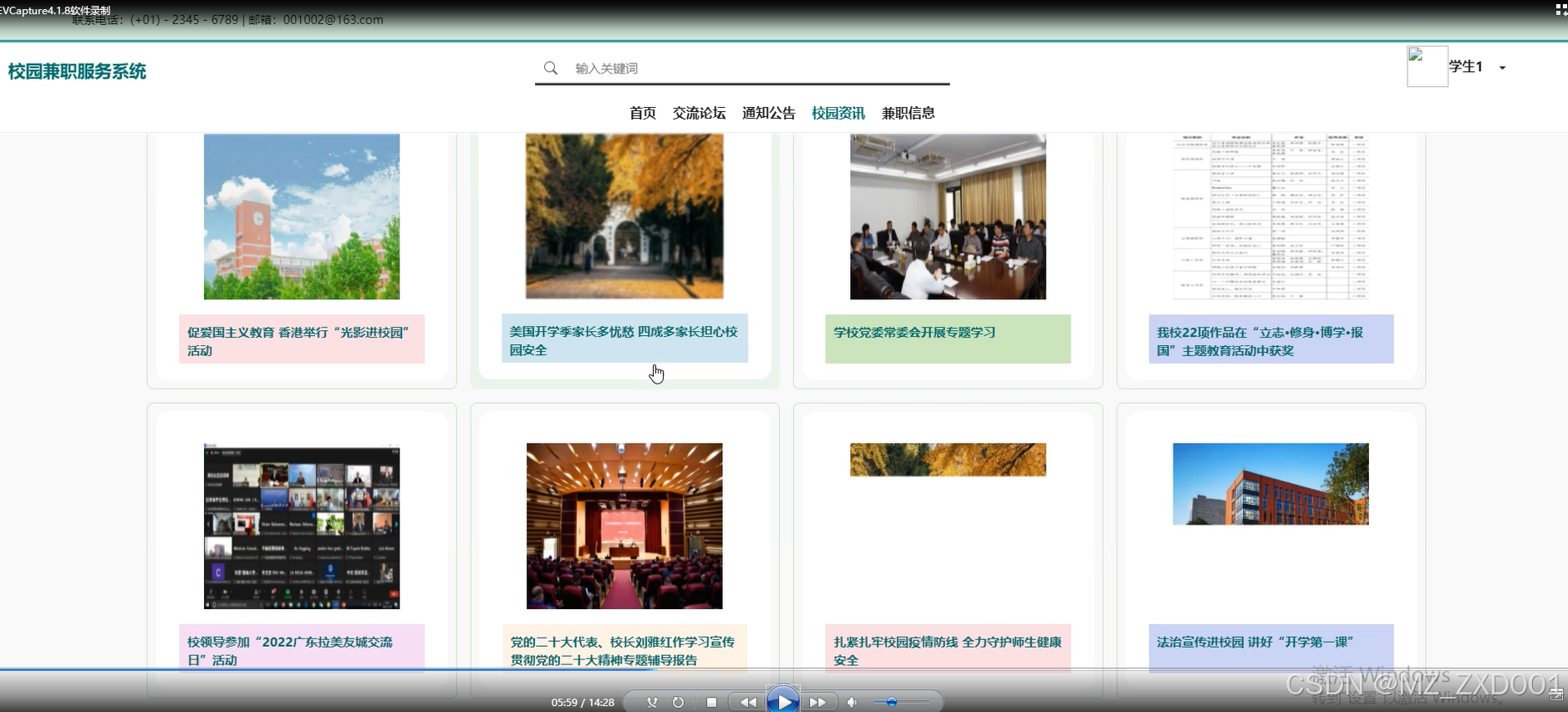
Task: Open the autumn archway news thumbnail
Action: [x=624, y=216]
